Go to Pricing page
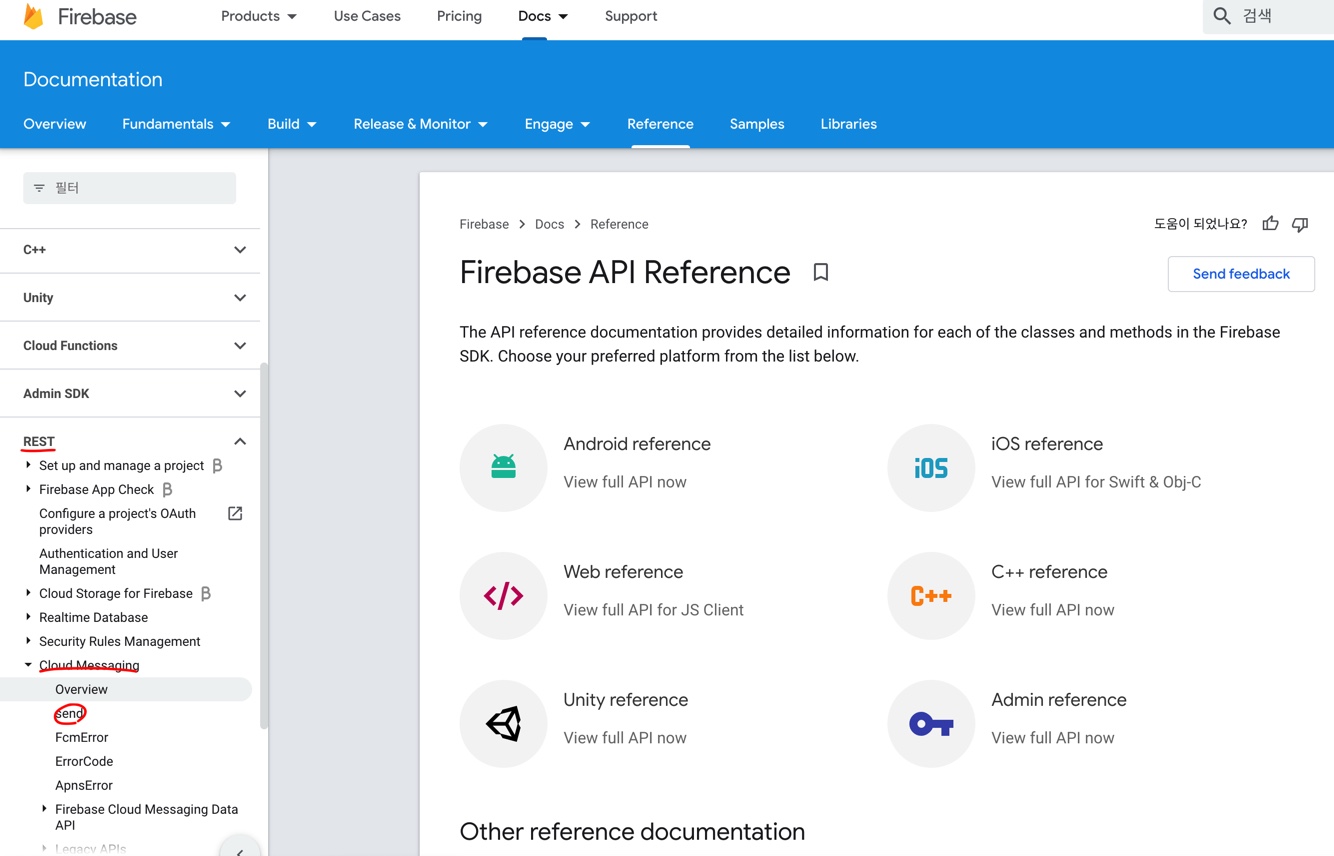1334x856 pixels. point(459,16)
